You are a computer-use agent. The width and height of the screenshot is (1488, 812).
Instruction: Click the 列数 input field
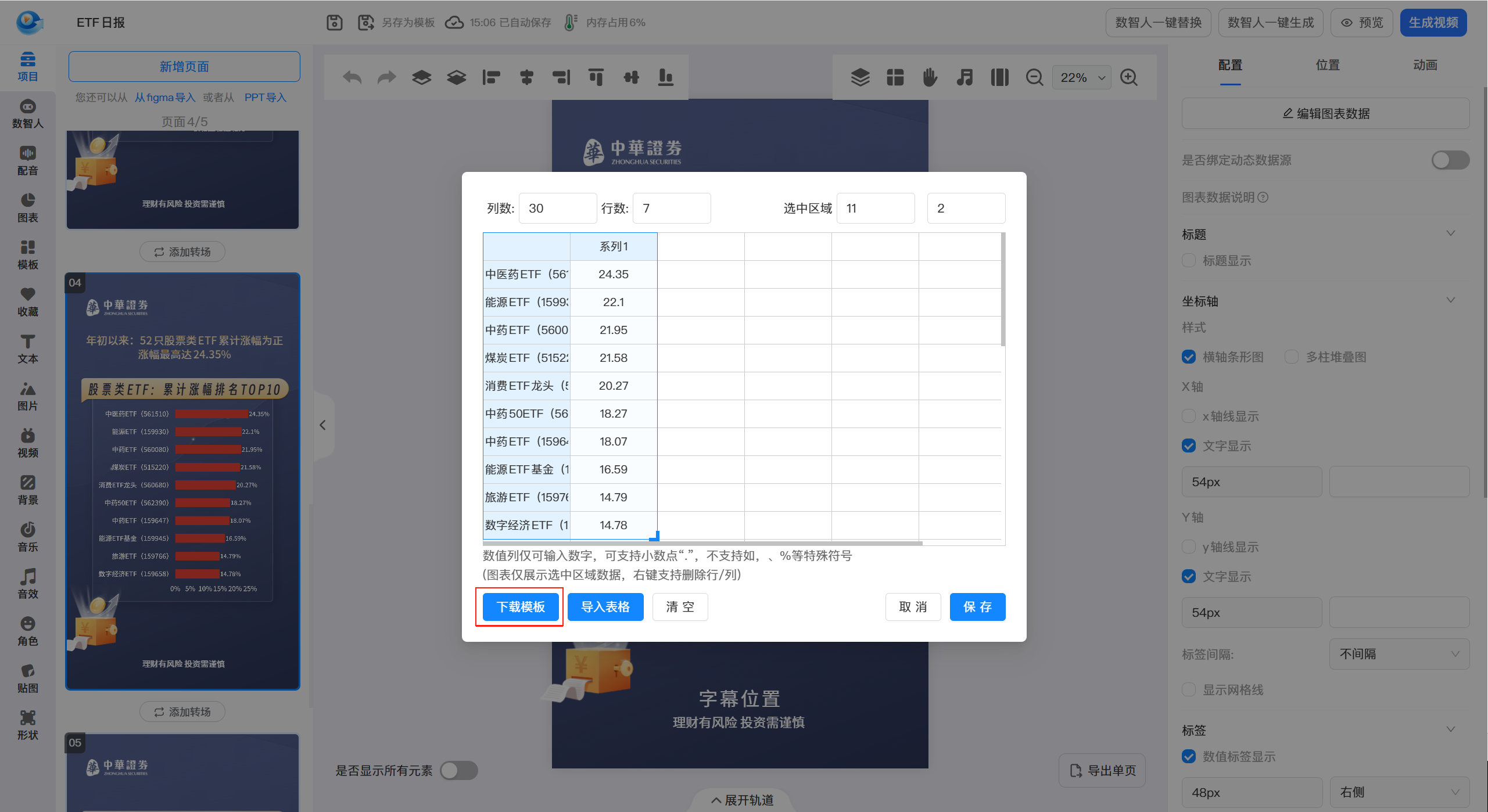557,208
